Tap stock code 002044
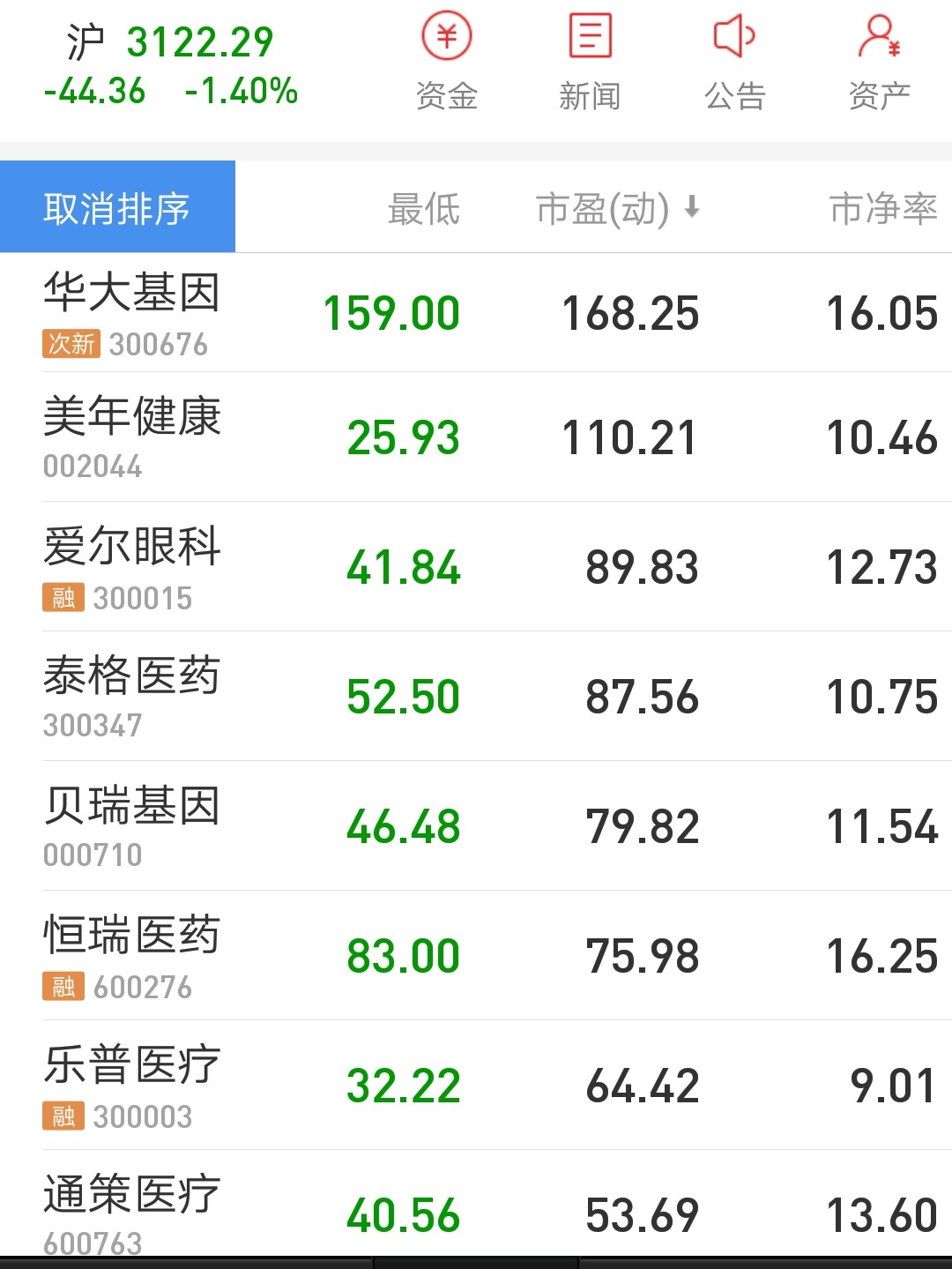Screen dimensions: 952x1269 click(x=93, y=467)
